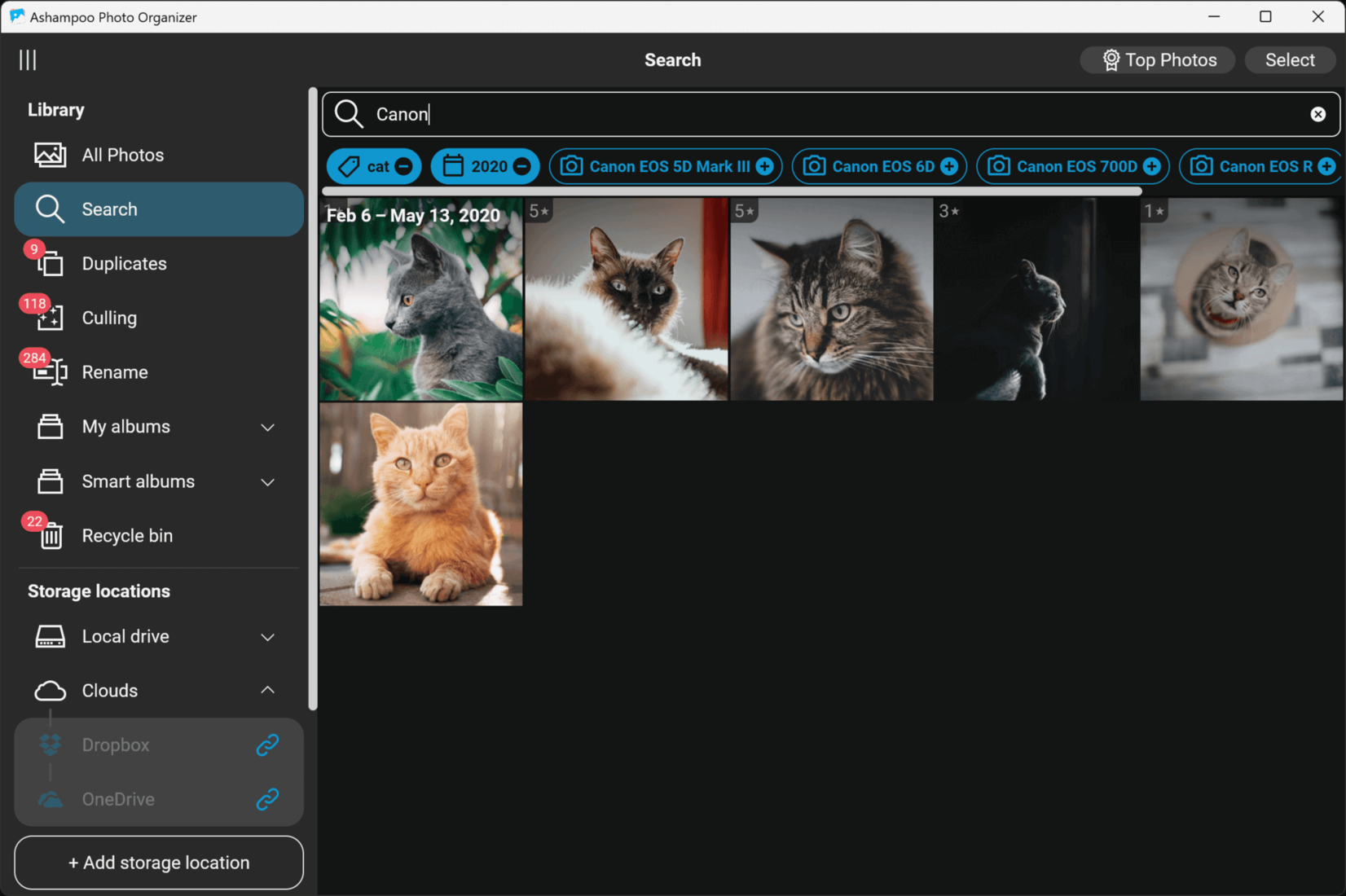Remove the 'cat' tag filter
Image resolution: width=1346 pixels, height=896 pixels.
tap(402, 166)
